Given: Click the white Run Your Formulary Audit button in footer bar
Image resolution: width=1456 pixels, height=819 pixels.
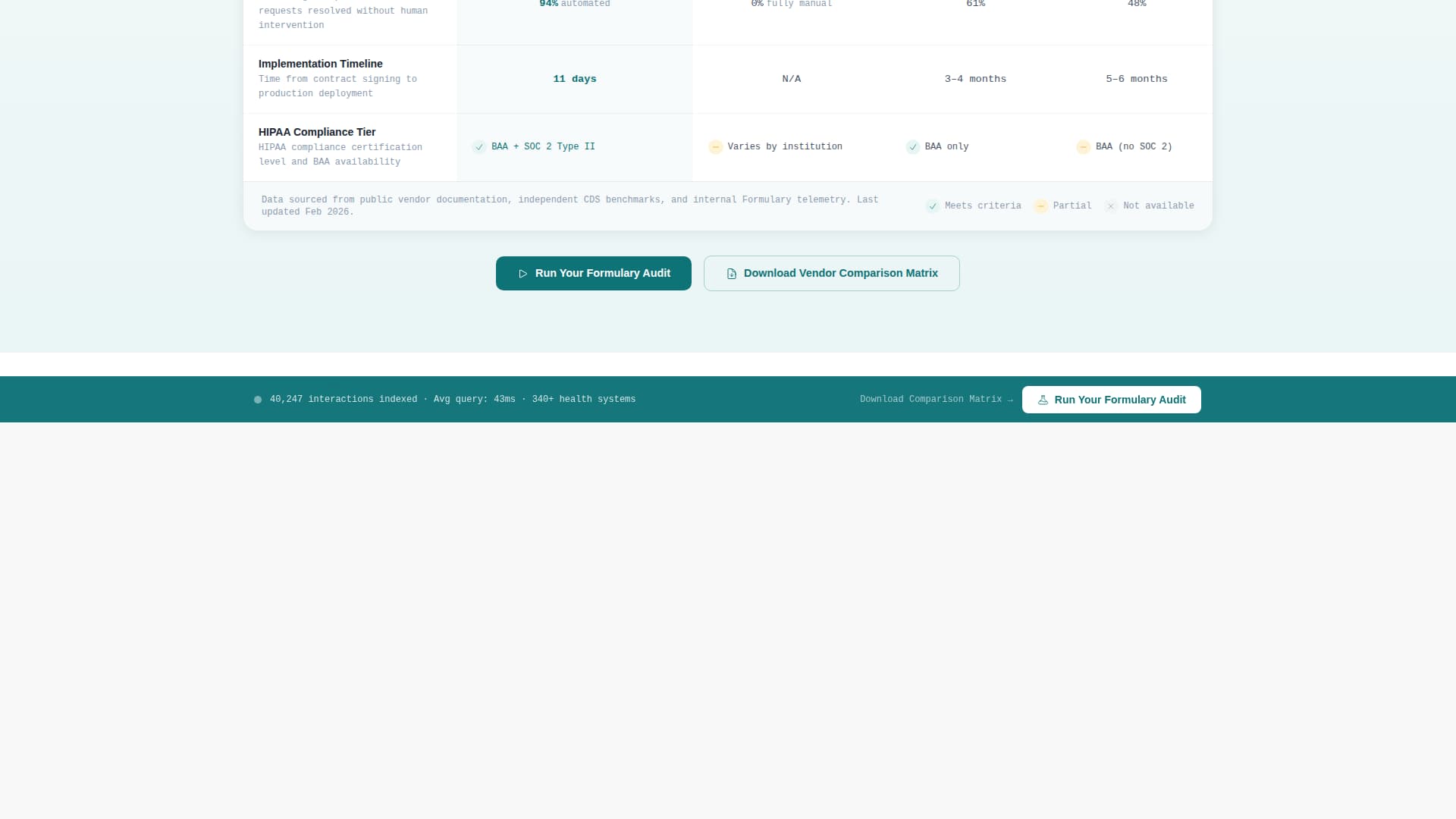Looking at the screenshot, I should (1112, 400).
